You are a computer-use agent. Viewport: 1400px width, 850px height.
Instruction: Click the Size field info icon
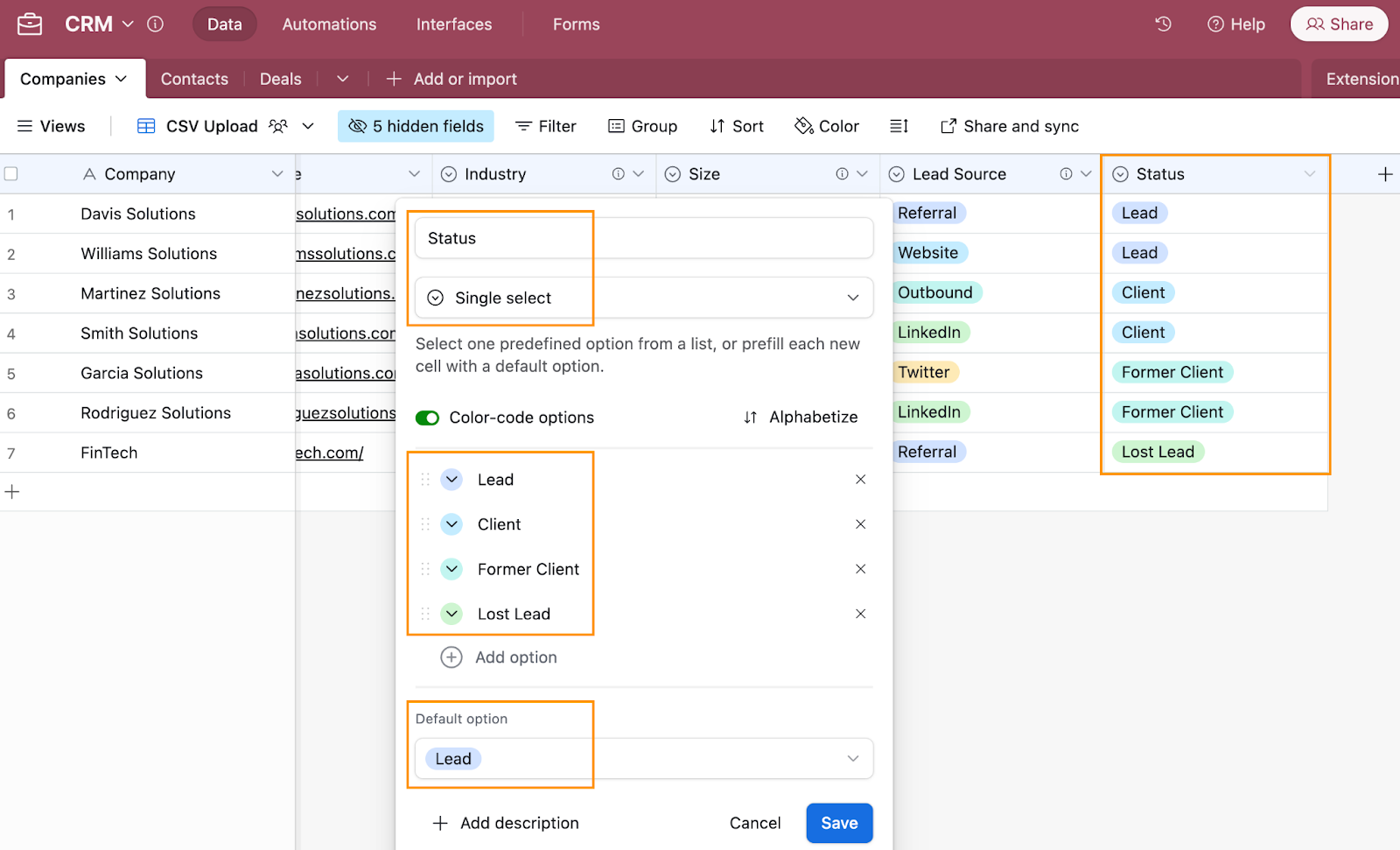pos(842,174)
